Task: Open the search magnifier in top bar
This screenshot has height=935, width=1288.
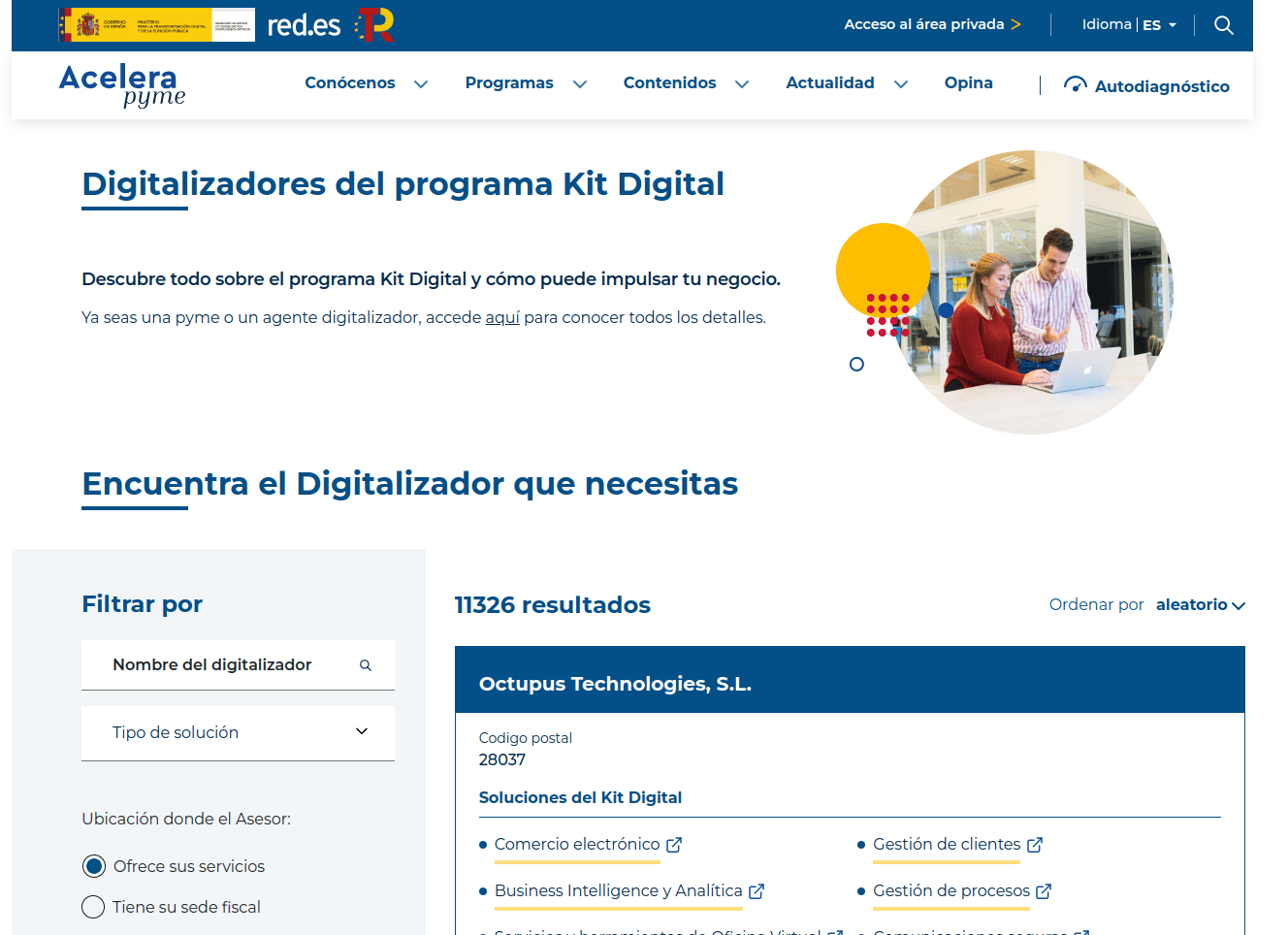Action: coord(1224,25)
